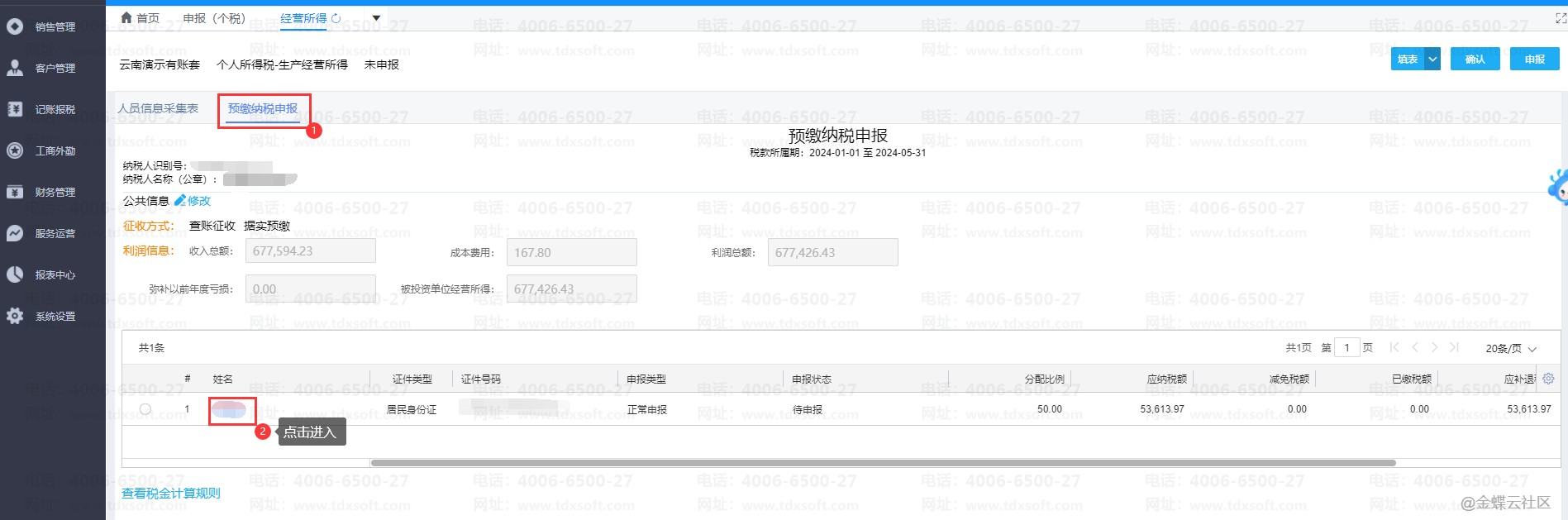This screenshot has width=1568, height=520.
Task: Open the 20条/页 page size dropdown
Action: click(1510, 348)
